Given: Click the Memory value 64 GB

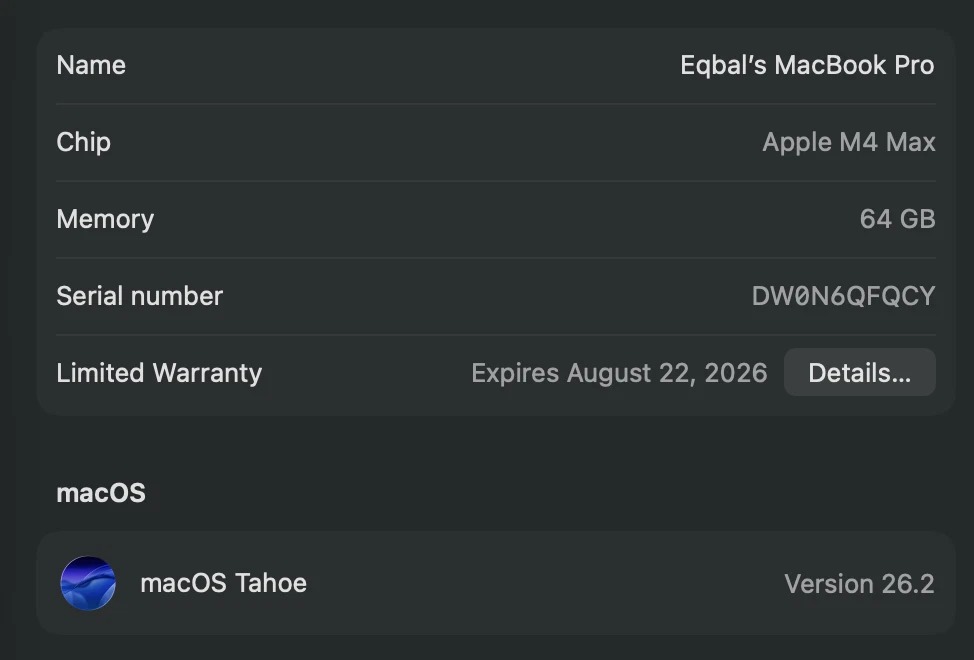Looking at the screenshot, I should coord(896,219).
